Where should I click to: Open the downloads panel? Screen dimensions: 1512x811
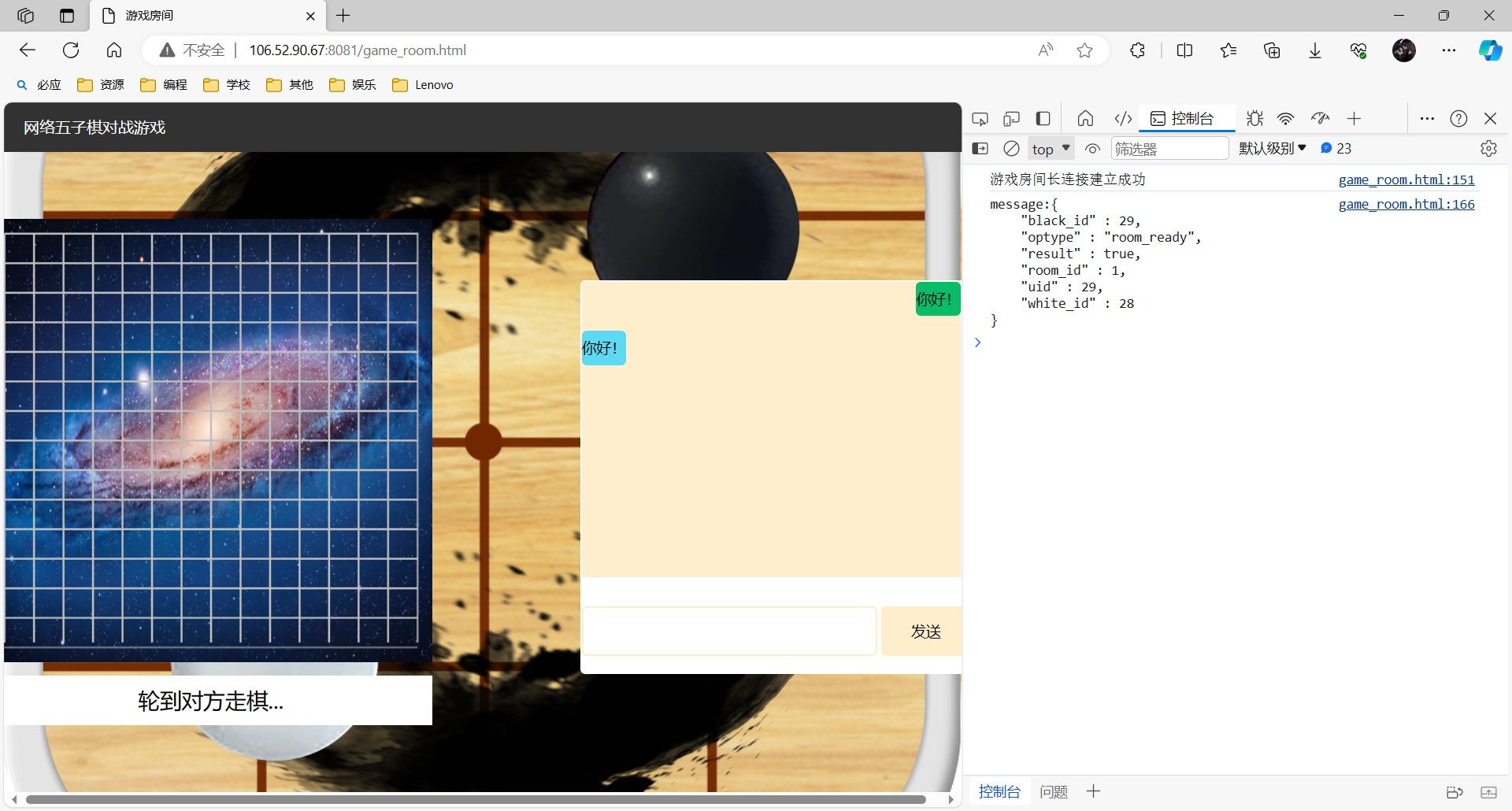point(1315,50)
